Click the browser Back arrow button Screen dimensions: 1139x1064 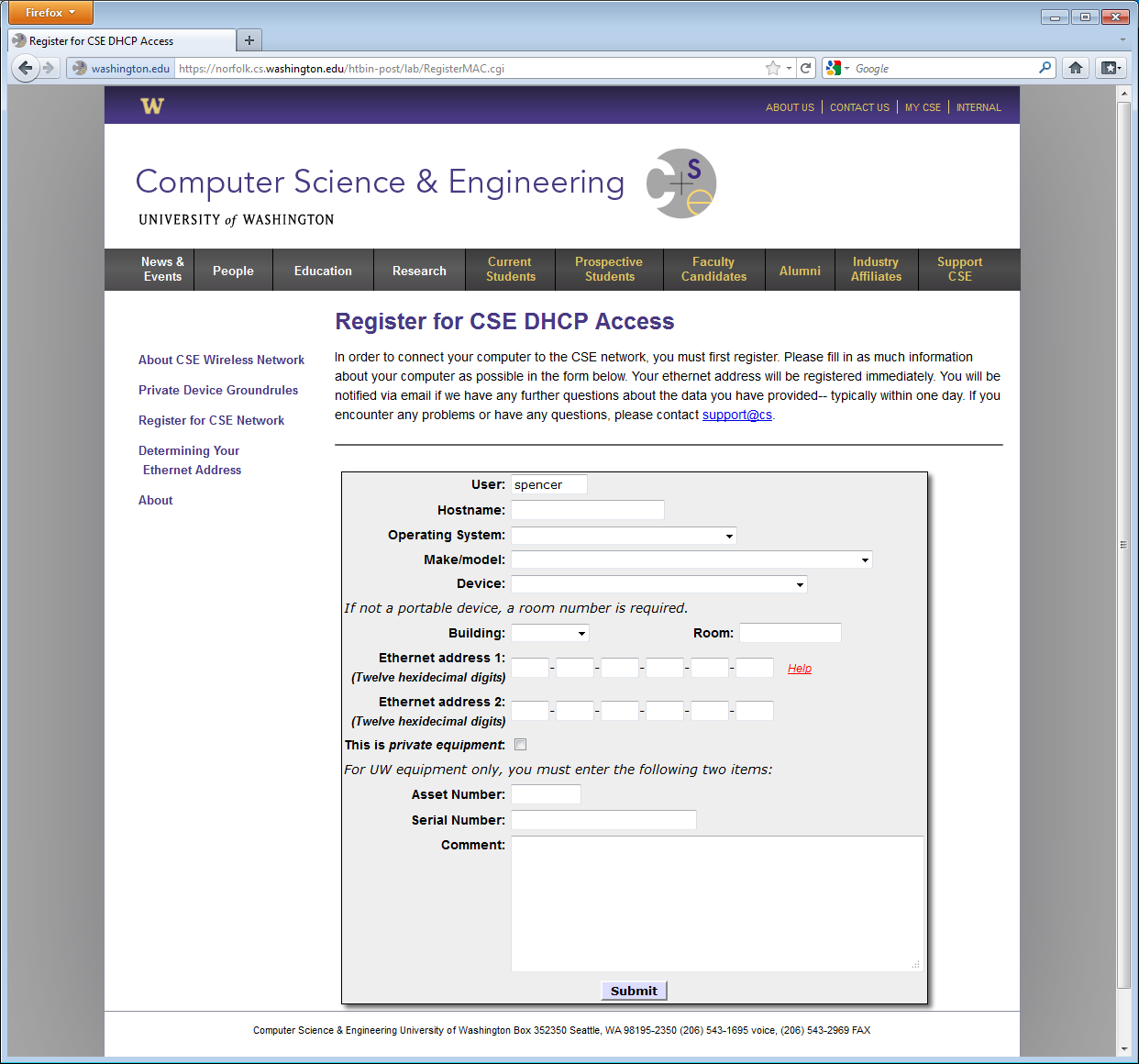[x=25, y=68]
